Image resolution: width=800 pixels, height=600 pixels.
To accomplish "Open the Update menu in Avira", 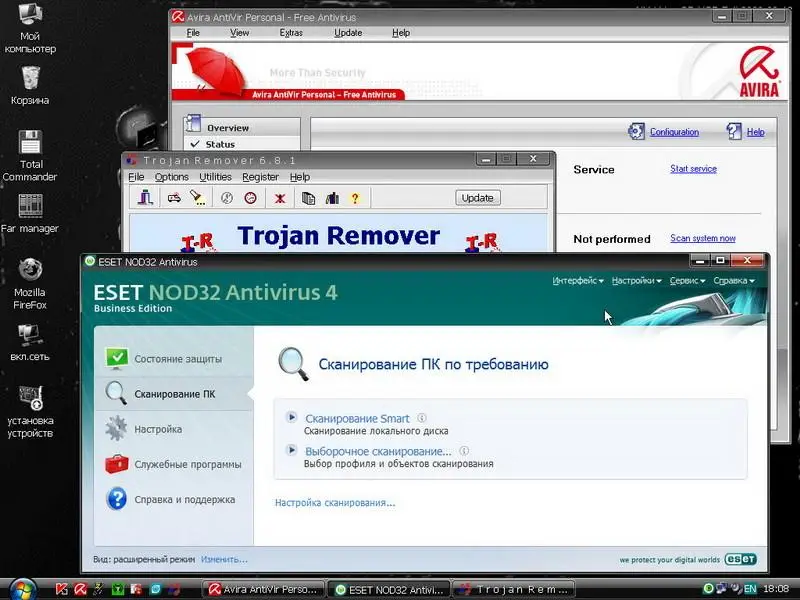I will pos(348,33).
